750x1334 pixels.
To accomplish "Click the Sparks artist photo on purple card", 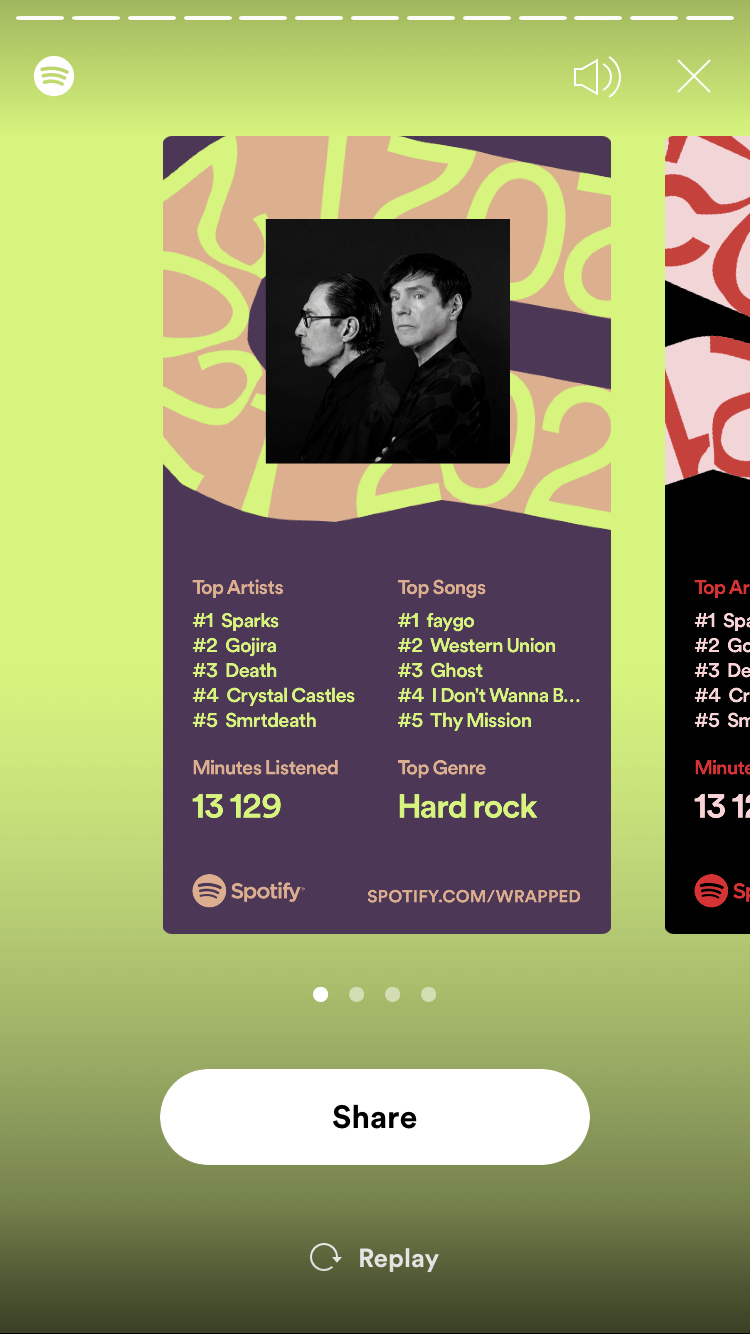I will click(388, 341).
